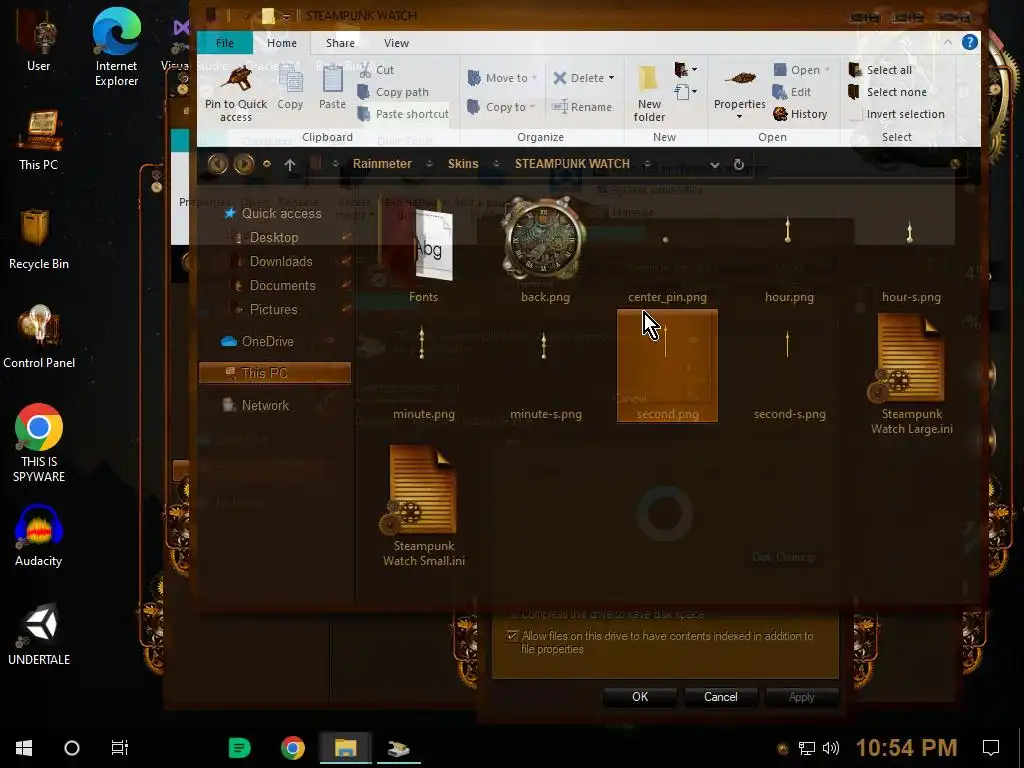Click the volume tray icon
This screenshot has width=1024, height=768.
tap(831, 748)
